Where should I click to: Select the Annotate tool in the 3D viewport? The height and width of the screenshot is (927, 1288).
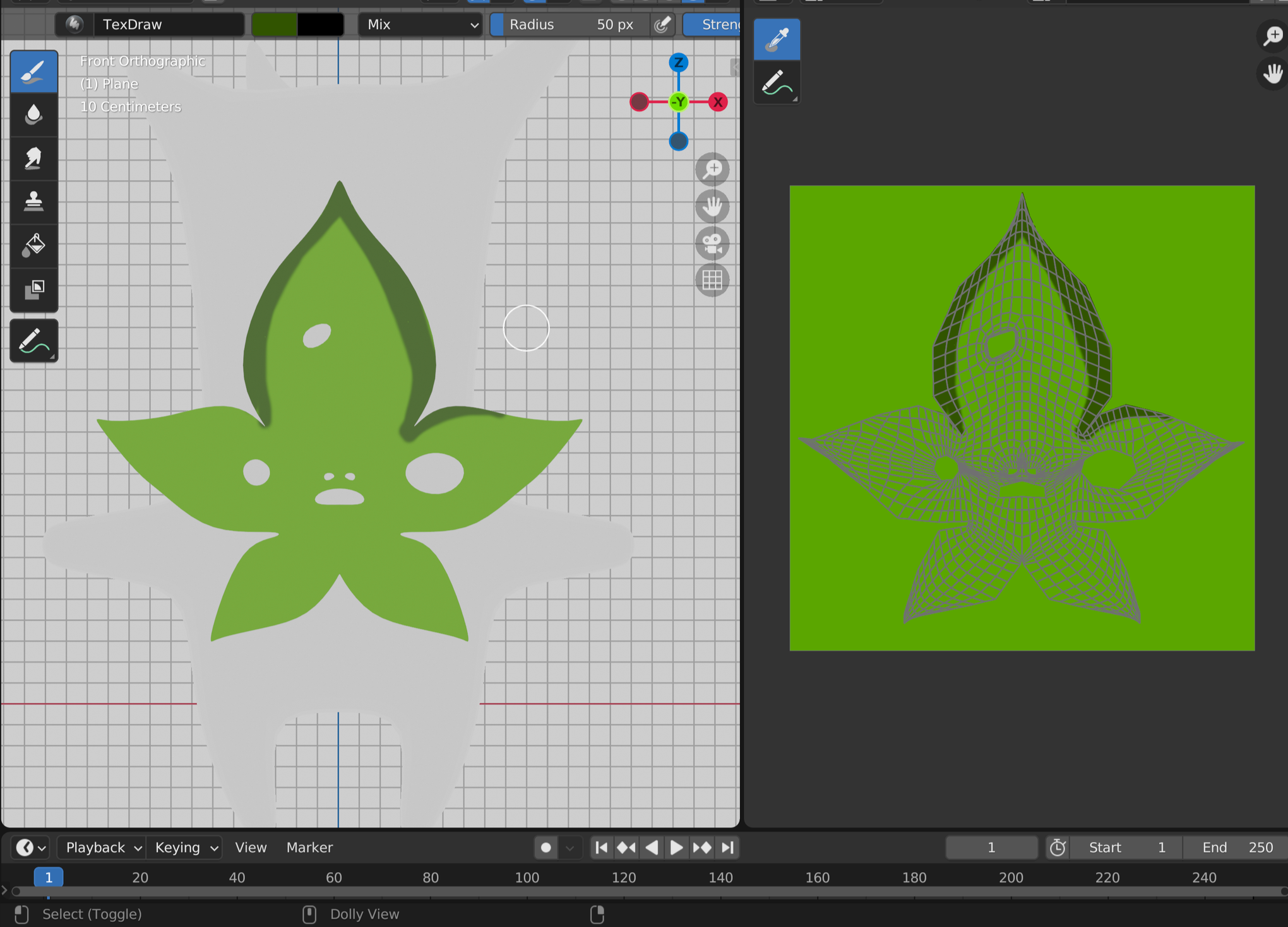[x=34, y=341]
